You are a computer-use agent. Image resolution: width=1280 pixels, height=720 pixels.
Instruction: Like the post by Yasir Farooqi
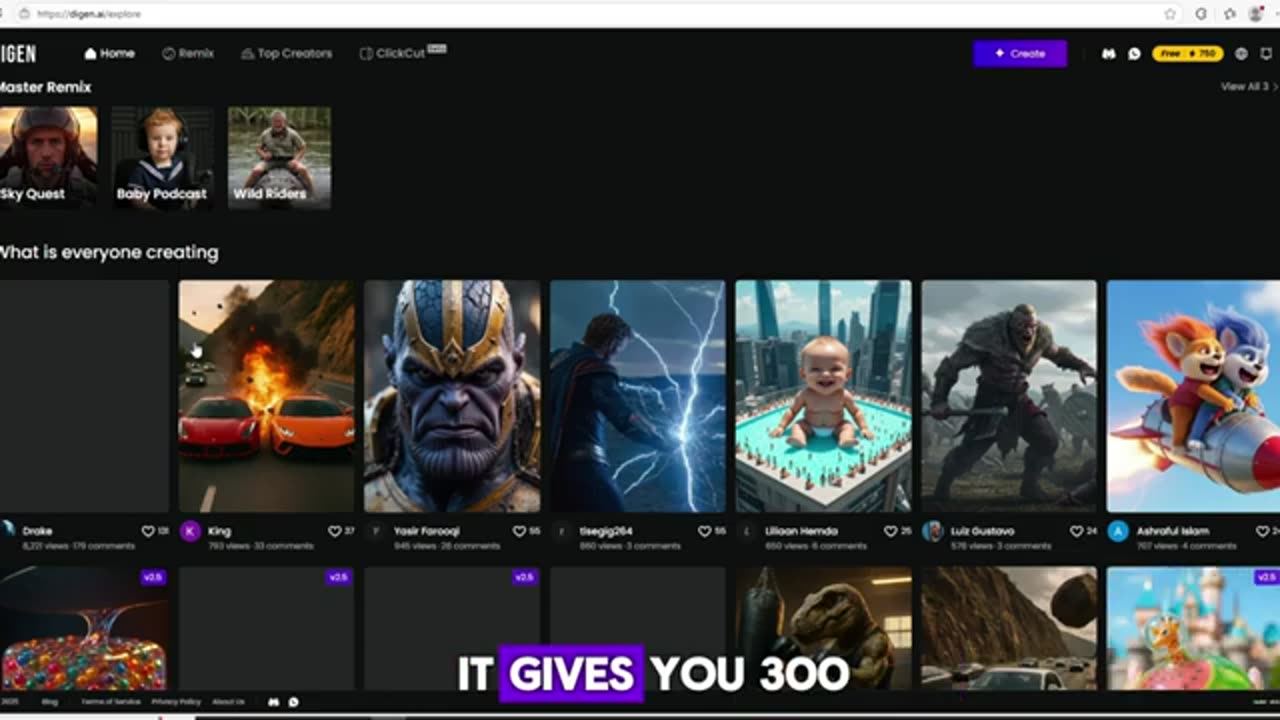click(520, 531)
